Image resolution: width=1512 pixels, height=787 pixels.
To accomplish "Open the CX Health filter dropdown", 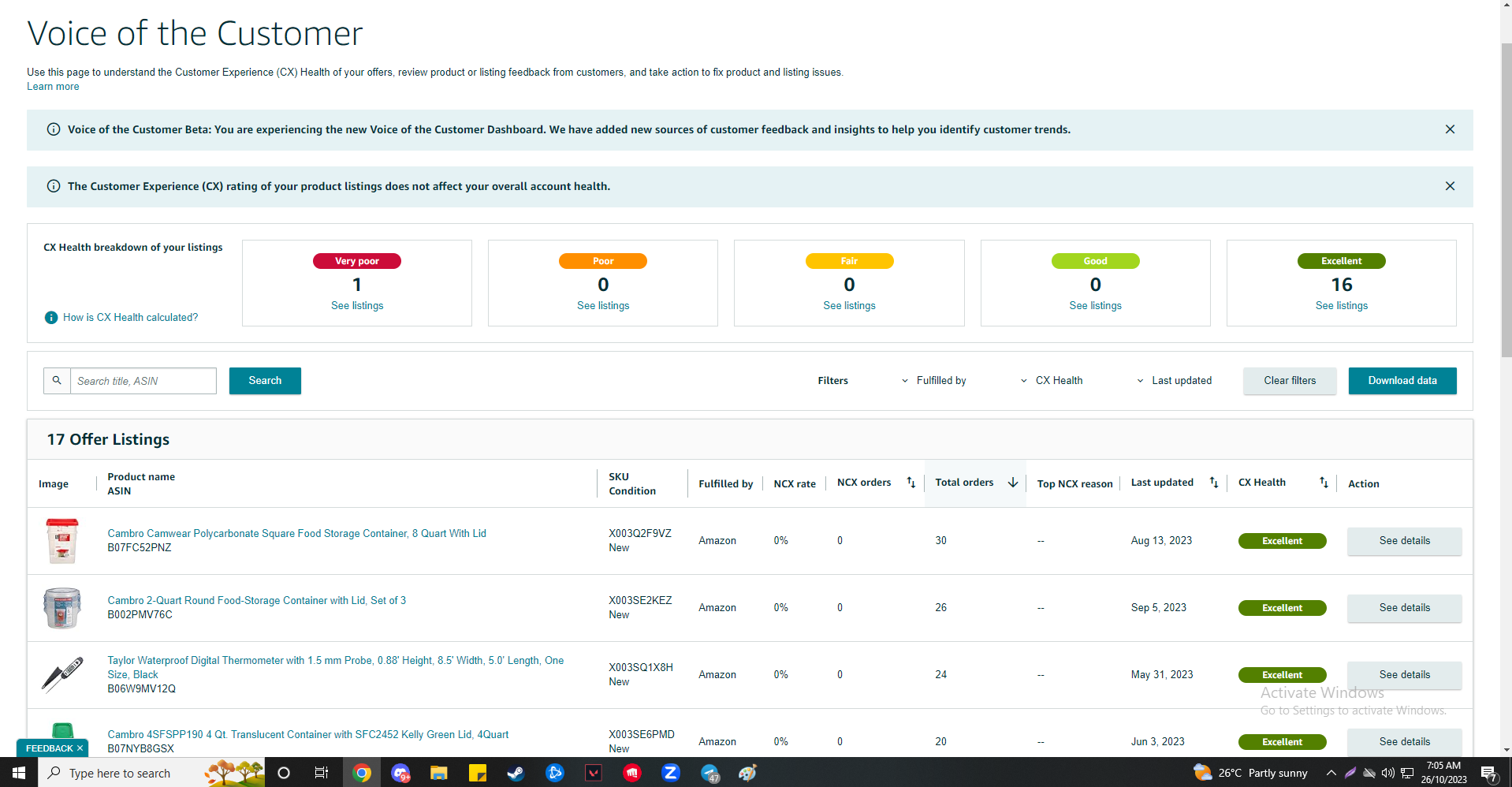I will click(1052, 380).
